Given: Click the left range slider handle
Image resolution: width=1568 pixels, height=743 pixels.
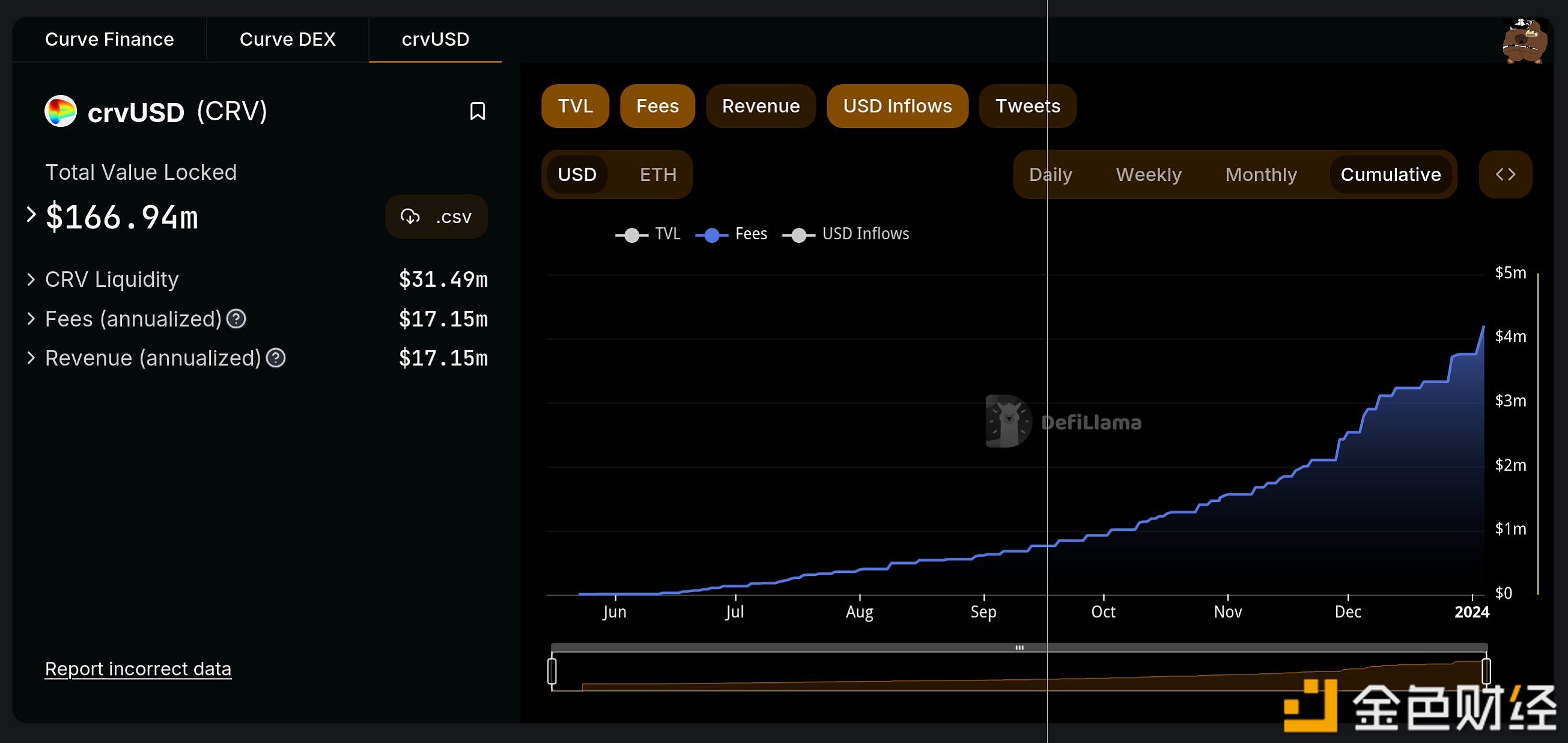Looking at the screenshot, I should (x=552, y=670).
